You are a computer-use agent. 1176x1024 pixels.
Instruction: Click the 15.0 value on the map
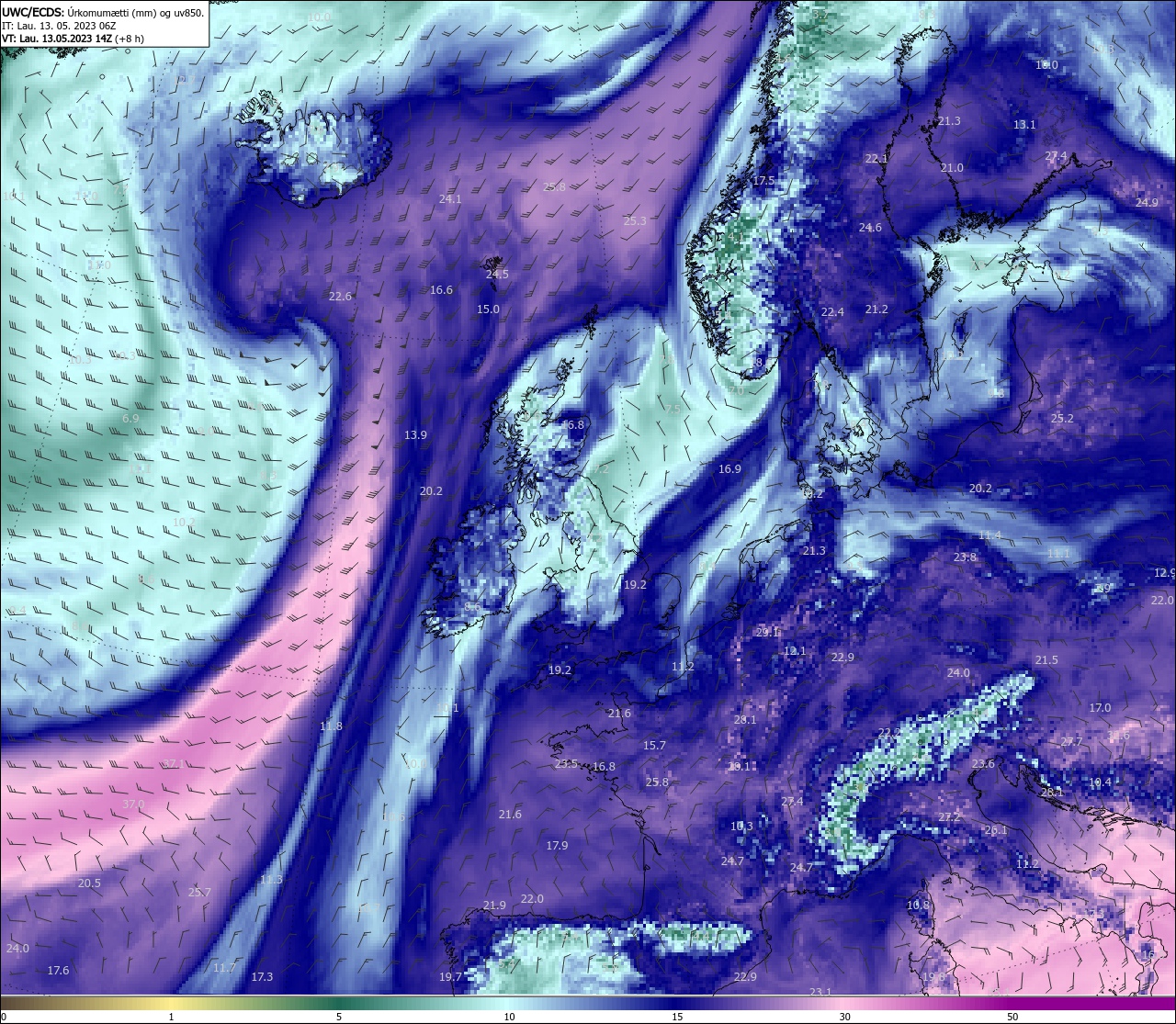click(x=488, y=309)
